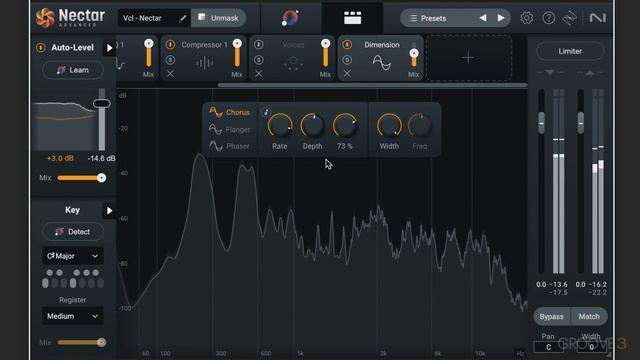640x360 pixels.
Task: Remove the Dimension module
Action: [x=347, y=74]
